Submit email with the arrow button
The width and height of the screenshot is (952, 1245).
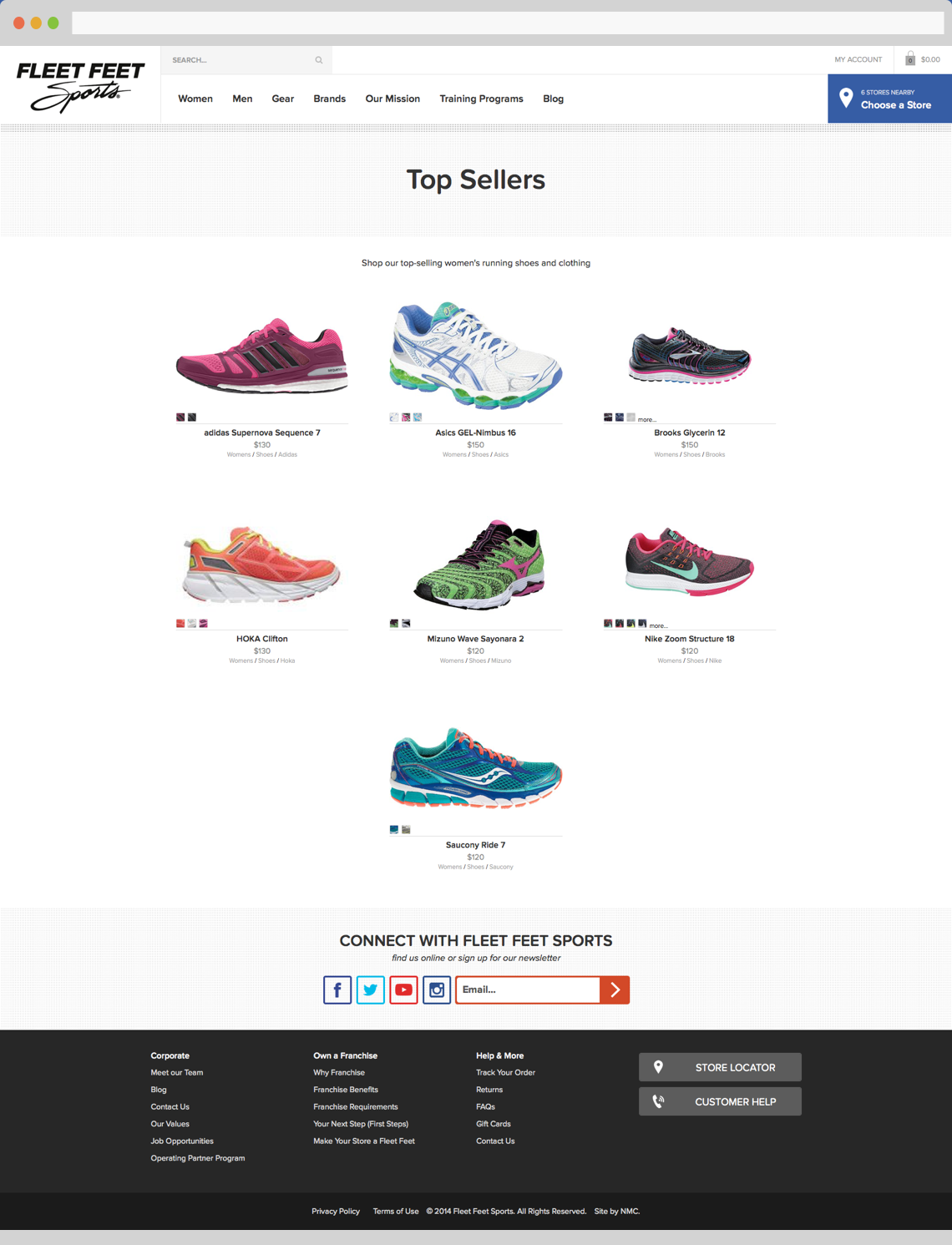615,989
